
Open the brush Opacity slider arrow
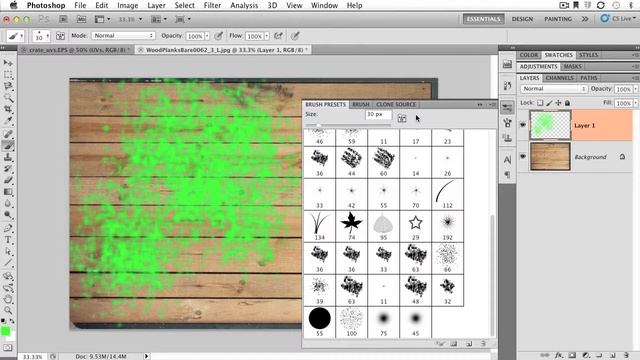[207, 36]
